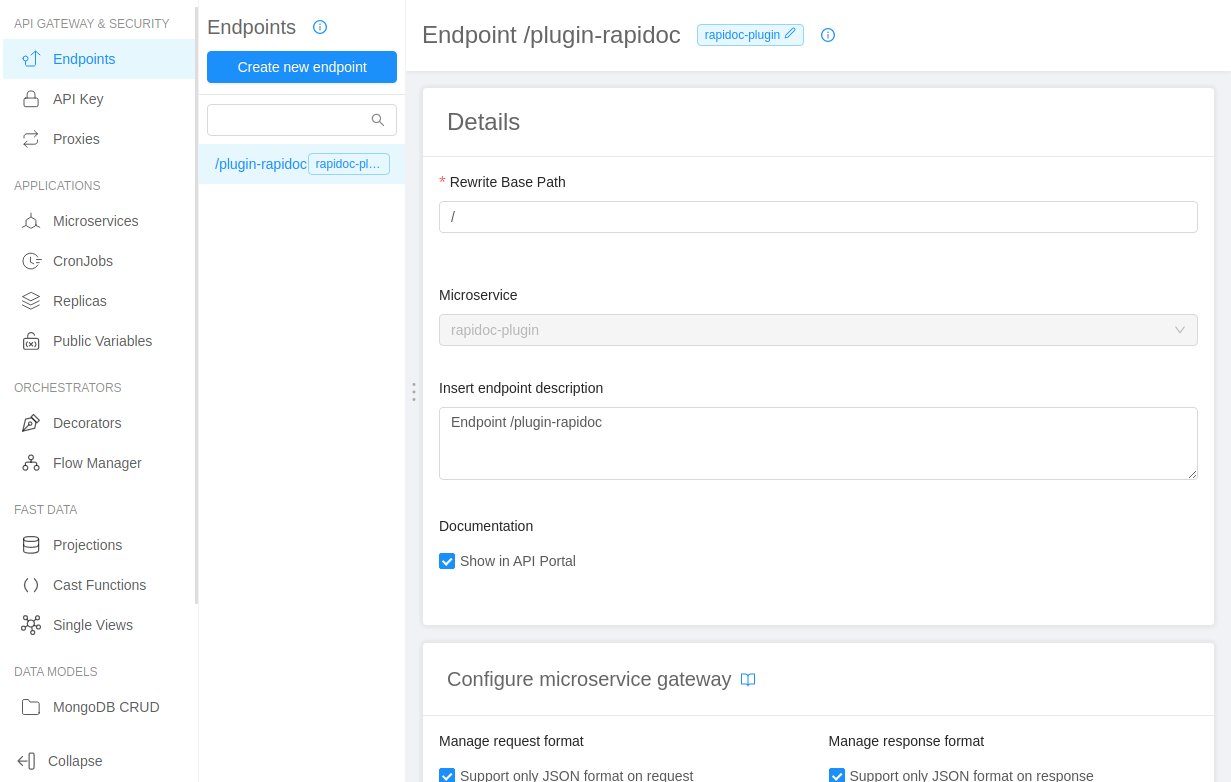Open the CronJobs section
The height and width of the screenshot is (782, 1231).
[x=31, y=261]
